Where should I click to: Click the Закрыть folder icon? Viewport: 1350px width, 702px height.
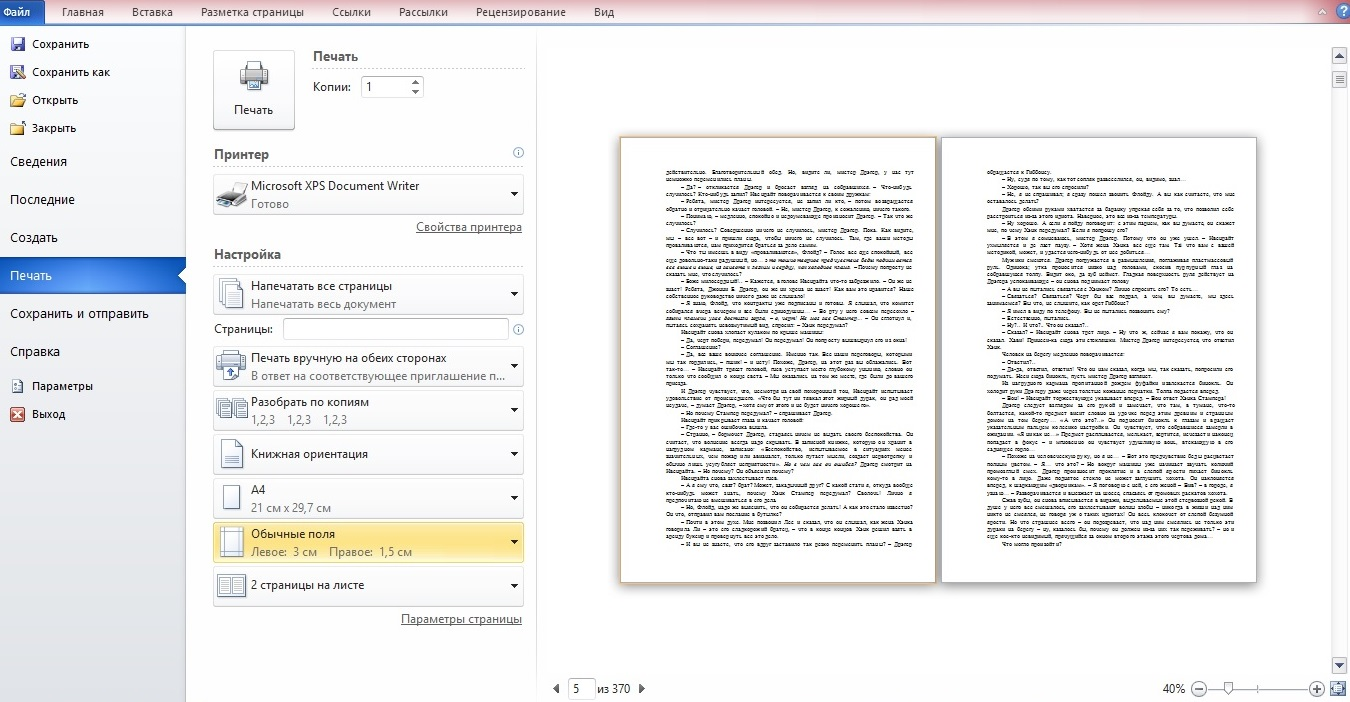coord(17,128)
